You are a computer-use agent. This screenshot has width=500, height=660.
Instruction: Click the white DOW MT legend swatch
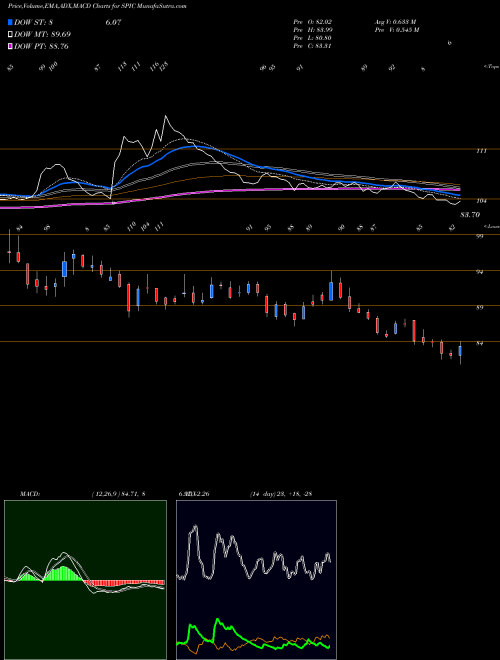click(11, 35)
